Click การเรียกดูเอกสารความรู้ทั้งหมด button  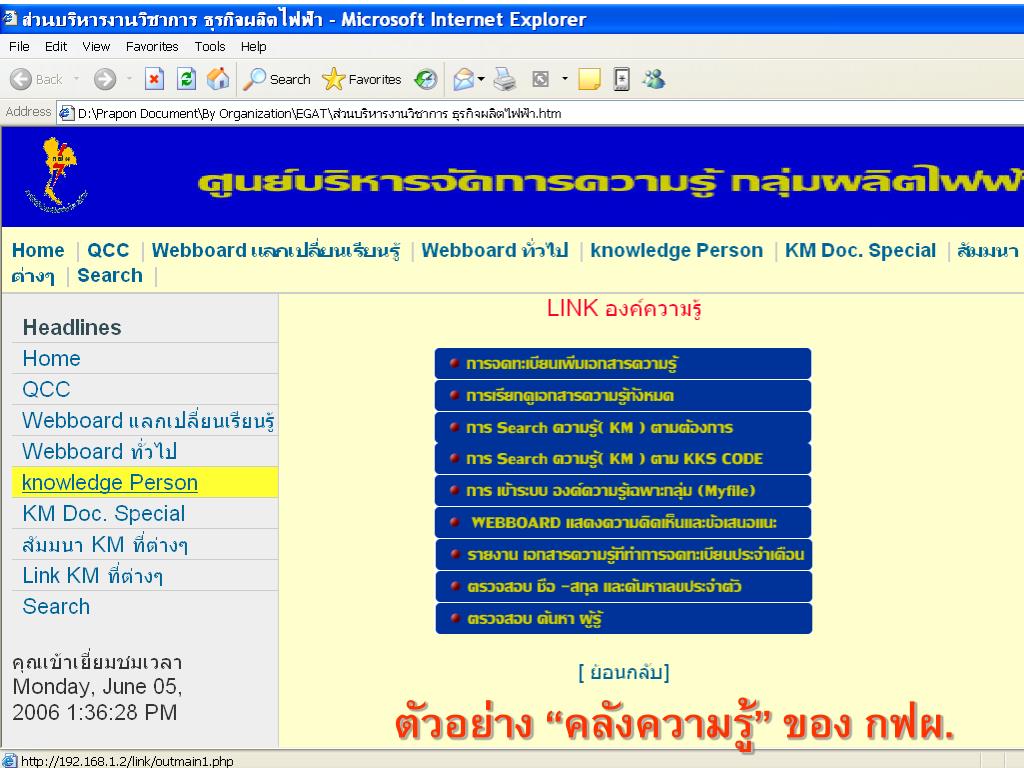click(623, 395)
